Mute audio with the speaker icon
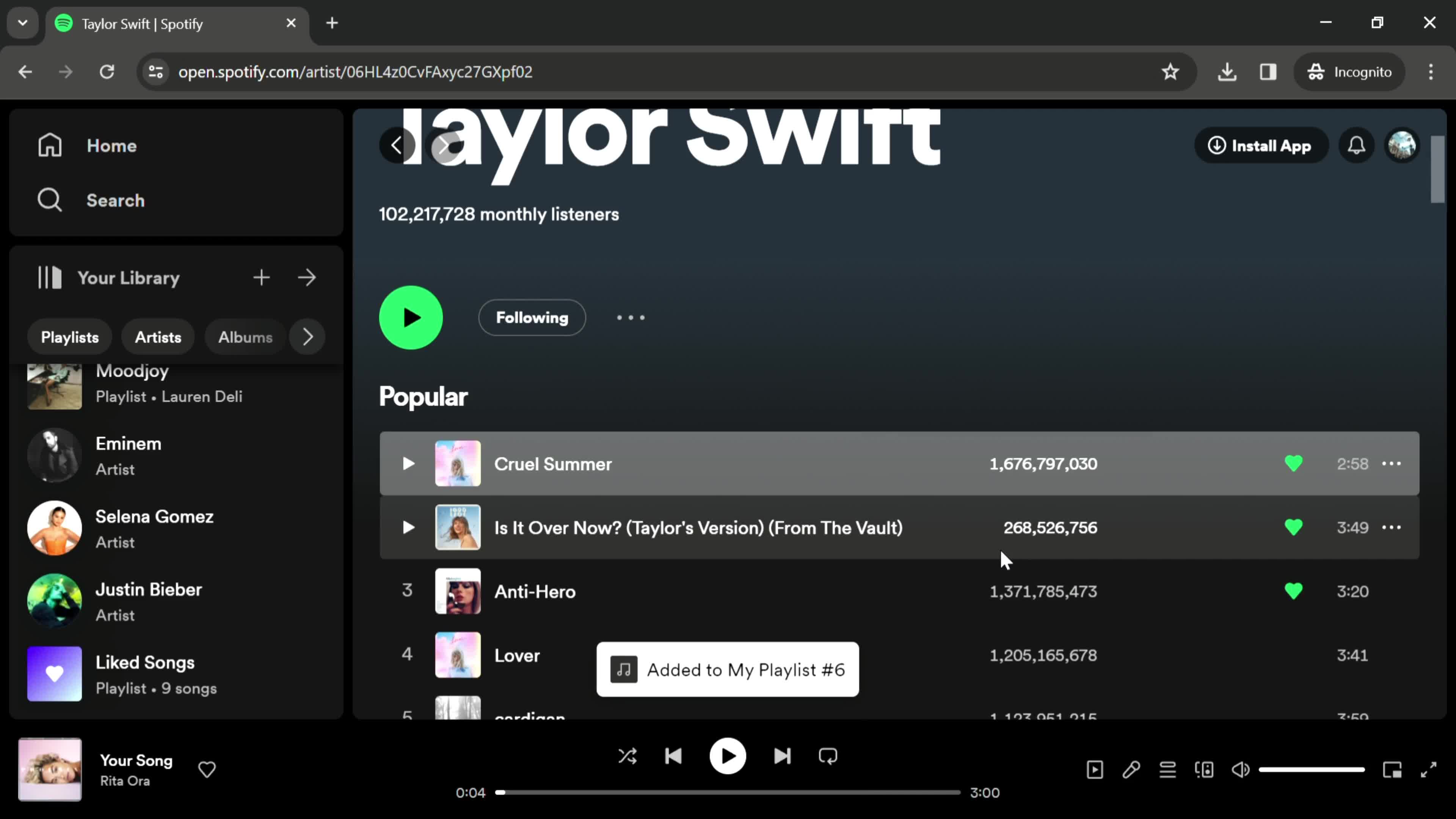1456x819 pixels. pyautogui.click(x=1241, y=770)
